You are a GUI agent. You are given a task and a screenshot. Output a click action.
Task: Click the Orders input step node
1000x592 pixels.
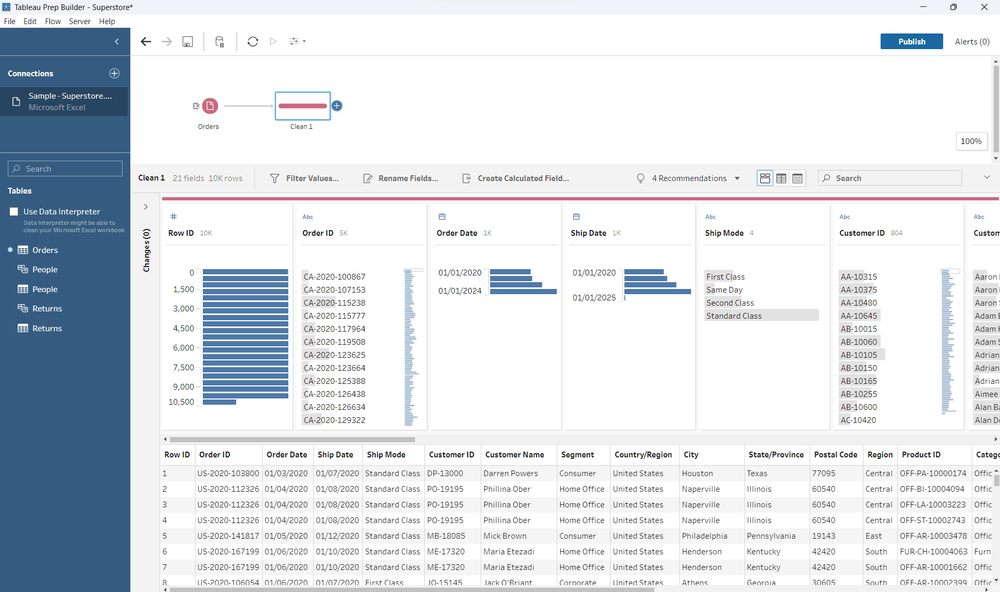click(x=210, y=106)
